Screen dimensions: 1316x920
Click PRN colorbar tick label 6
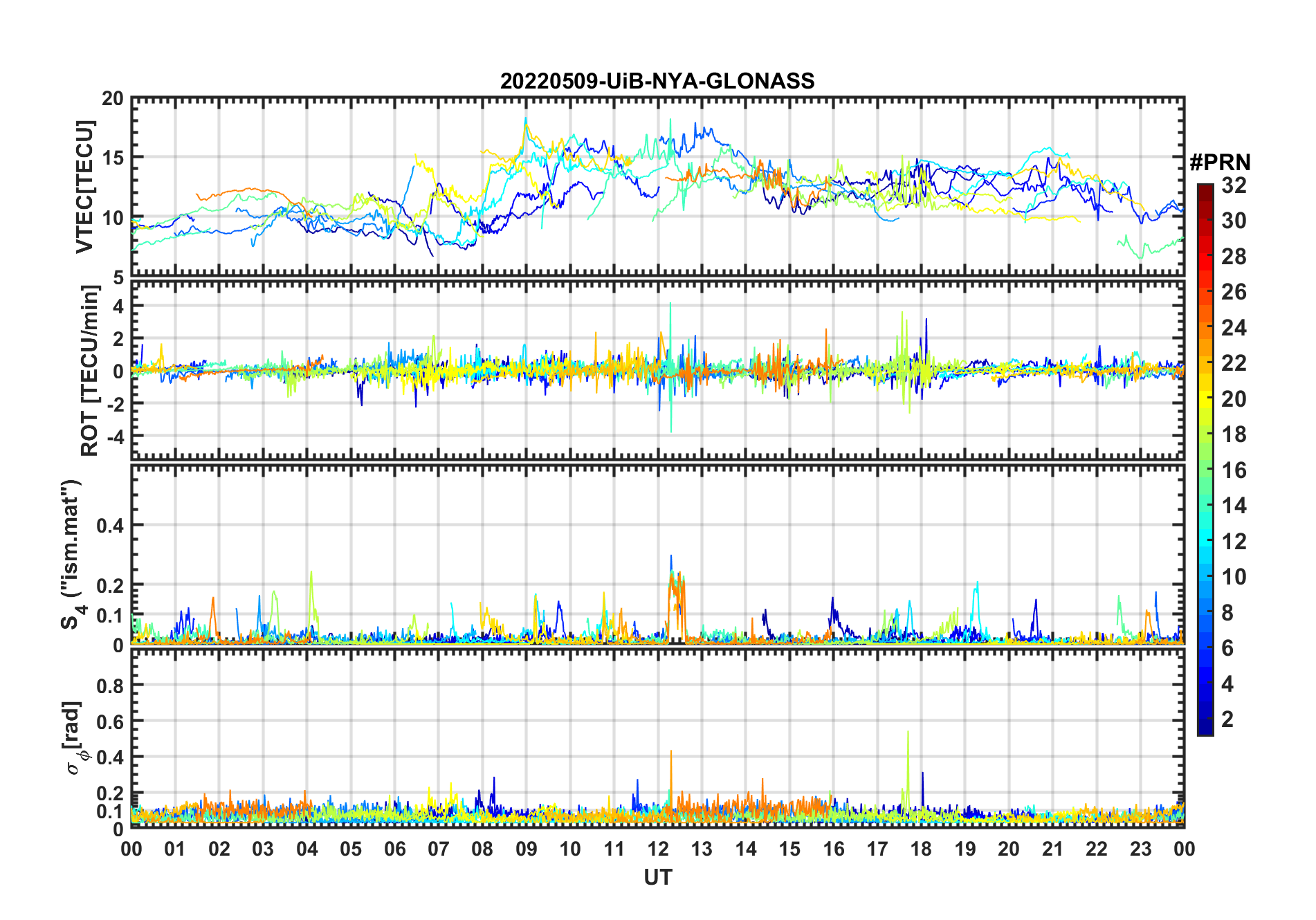tap(1227, 648)
